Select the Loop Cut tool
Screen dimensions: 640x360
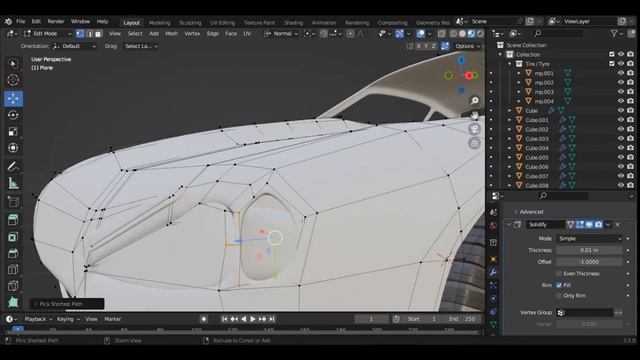pyautogui.click(x=13, y=269)
